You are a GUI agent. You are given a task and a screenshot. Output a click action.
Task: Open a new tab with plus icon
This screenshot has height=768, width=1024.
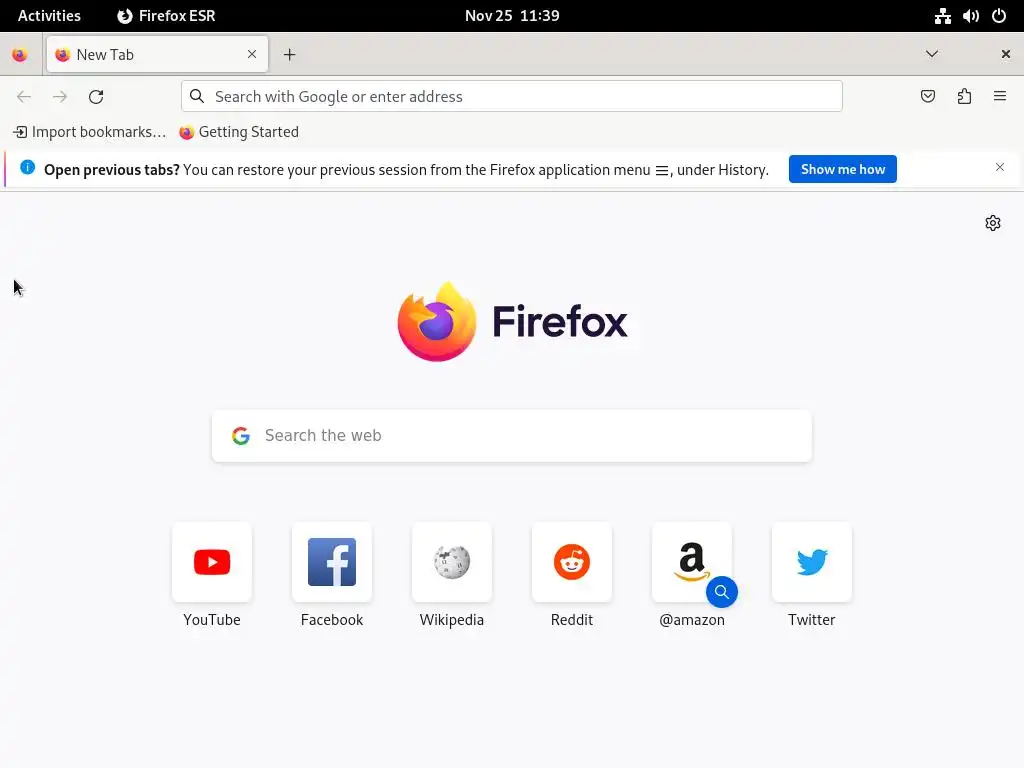click(289, 55)
